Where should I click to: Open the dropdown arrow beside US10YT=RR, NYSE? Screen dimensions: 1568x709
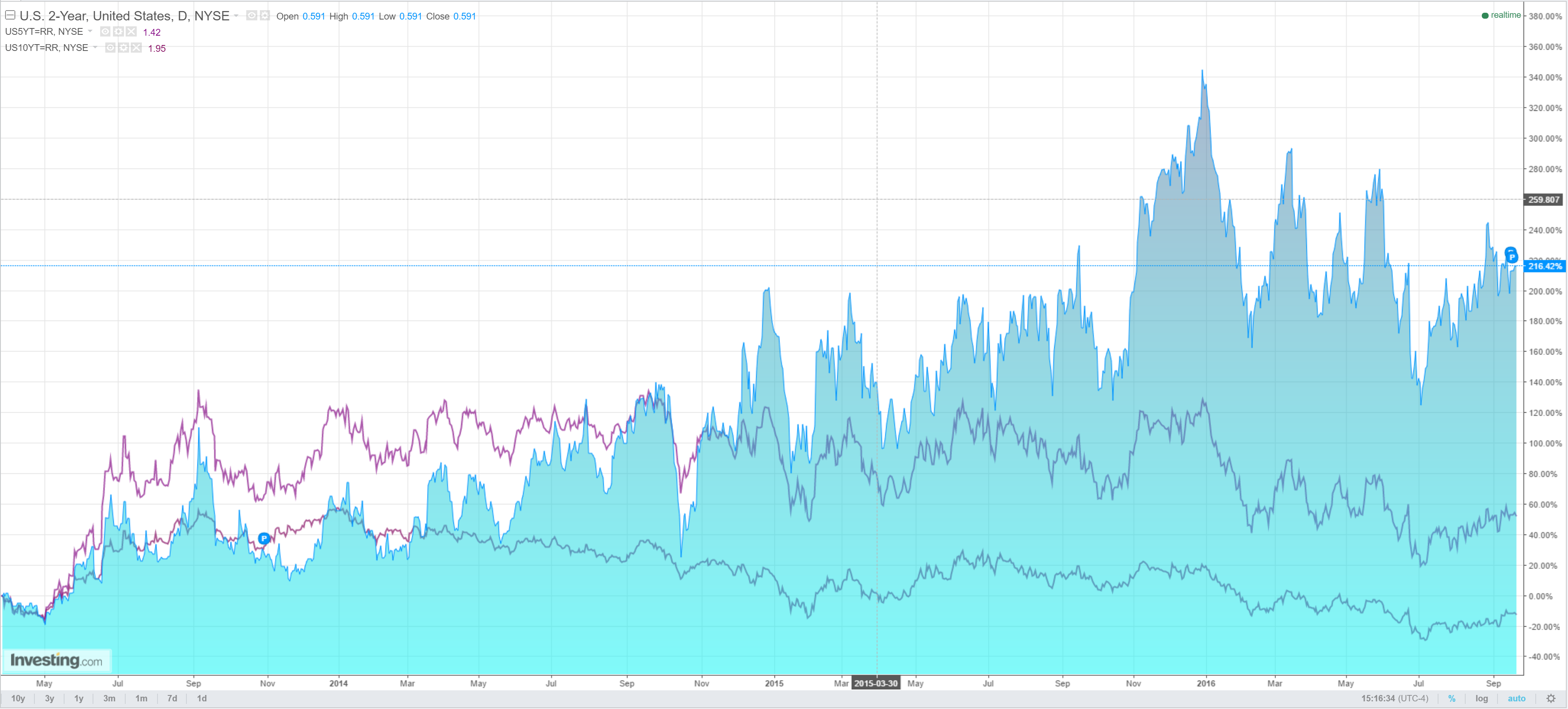pyautogui.click(x=95, y=48)
